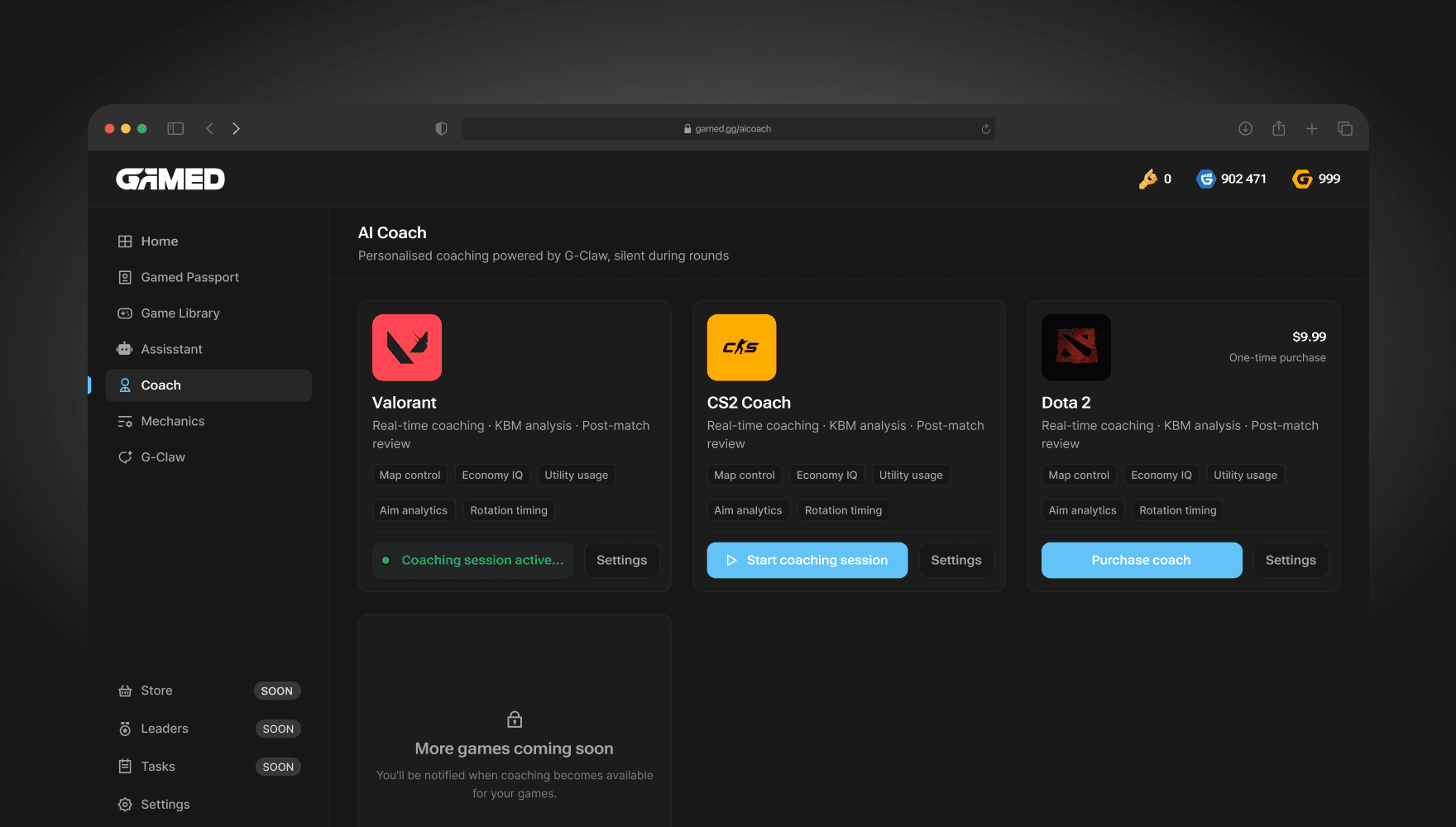
Task: Click the gold G currency icon
Action: 1302,179
